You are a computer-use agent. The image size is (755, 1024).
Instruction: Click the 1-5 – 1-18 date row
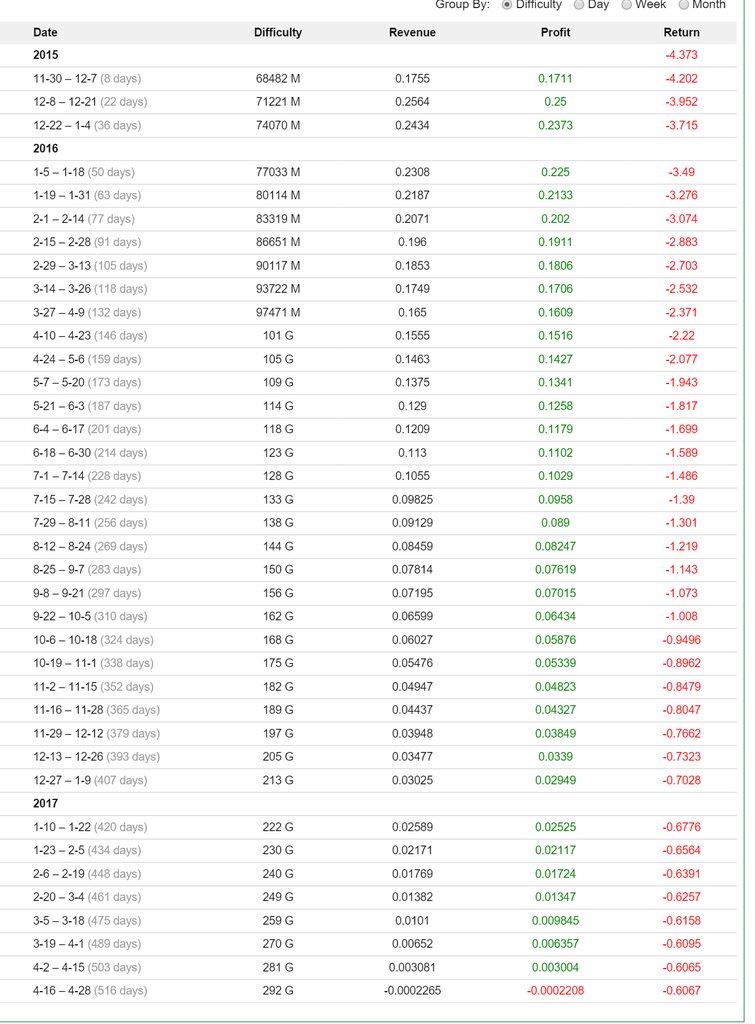(x=87, y=172)
